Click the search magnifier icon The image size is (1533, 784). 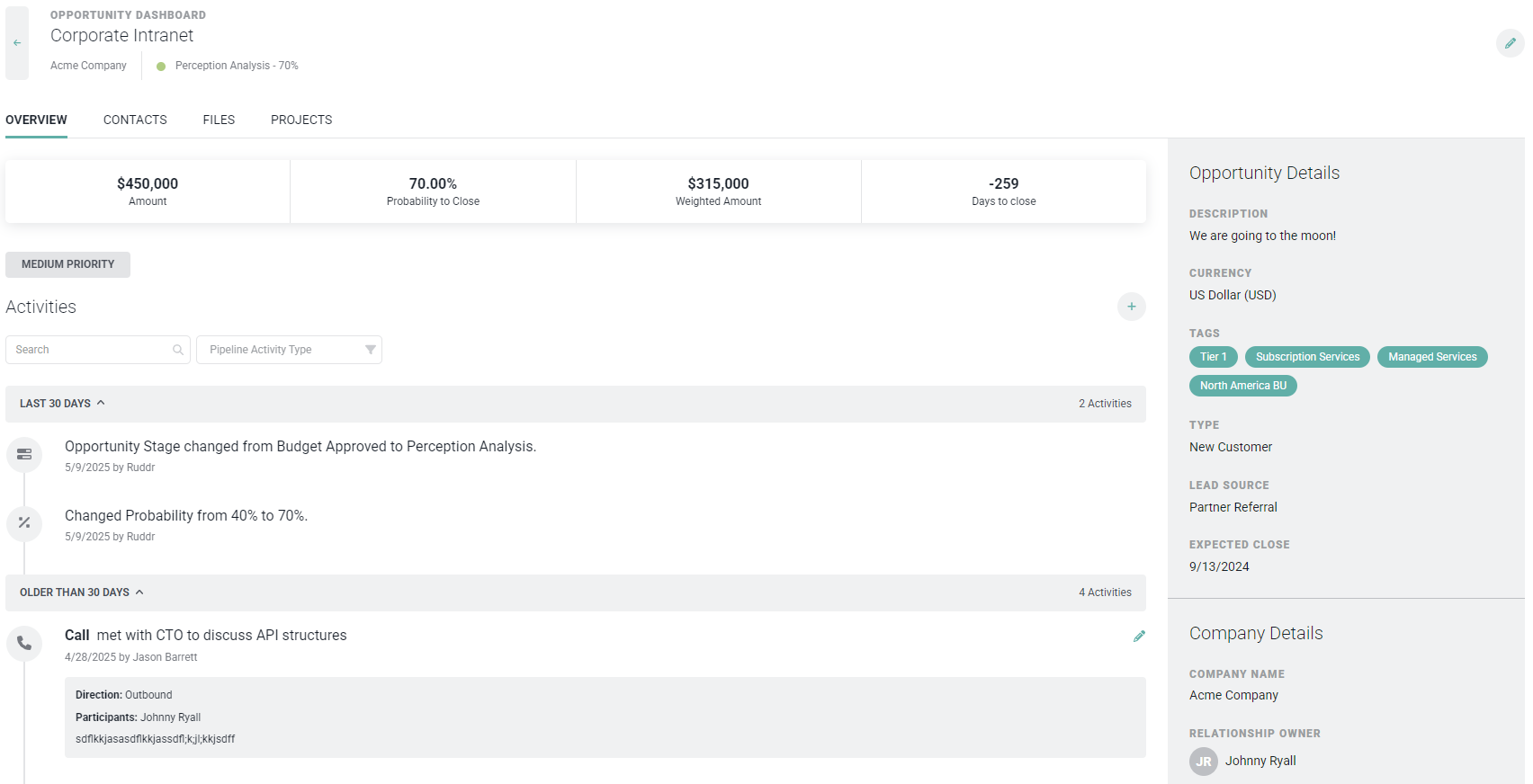(x=178, y=350)
